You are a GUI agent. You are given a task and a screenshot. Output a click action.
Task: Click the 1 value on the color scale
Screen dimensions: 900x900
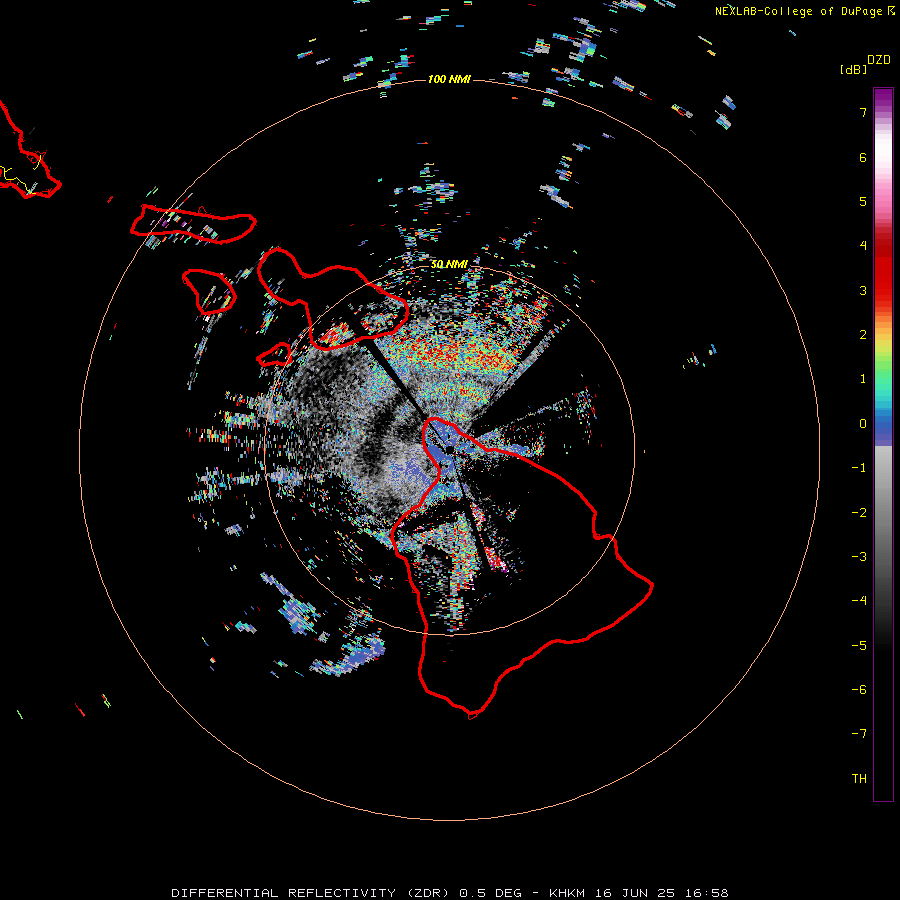pyautogui.click(x=863, y=379)
